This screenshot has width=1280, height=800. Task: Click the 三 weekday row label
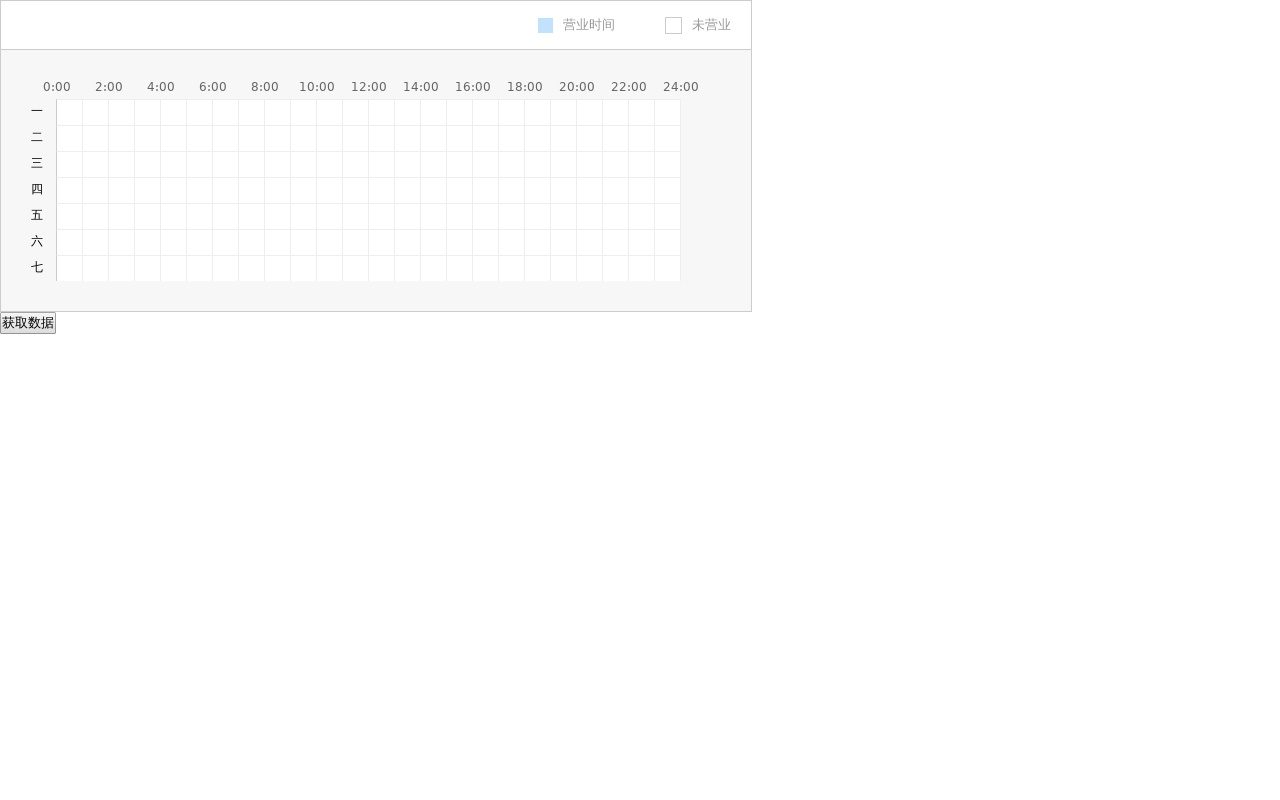37,163
